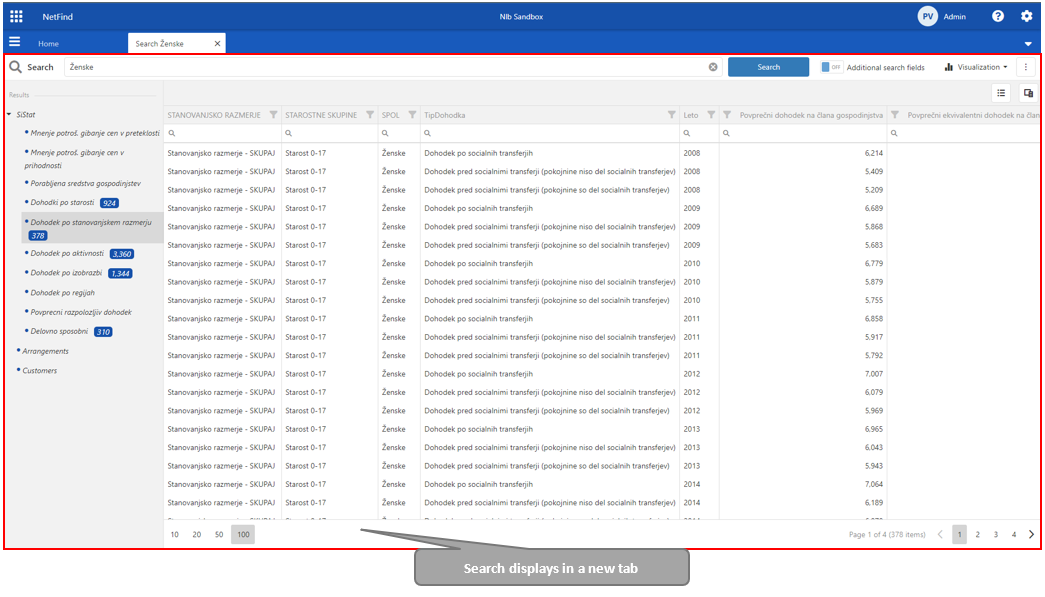Clear the search text with X icon

pos(713,67)
